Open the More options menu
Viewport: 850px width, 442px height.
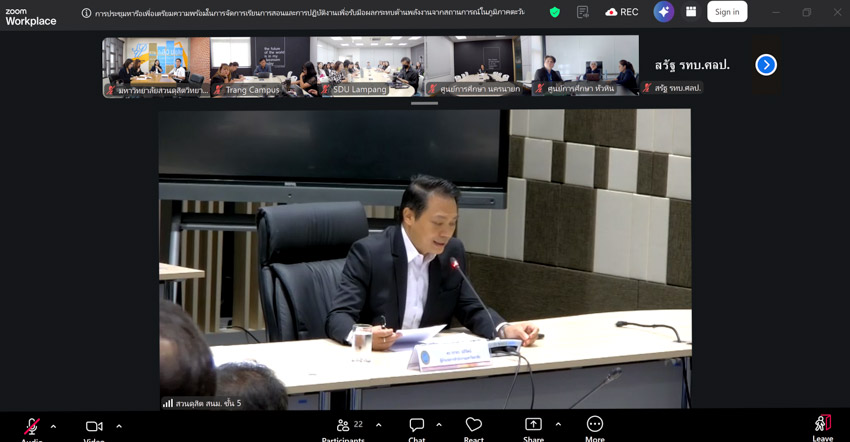pos(595,426)
